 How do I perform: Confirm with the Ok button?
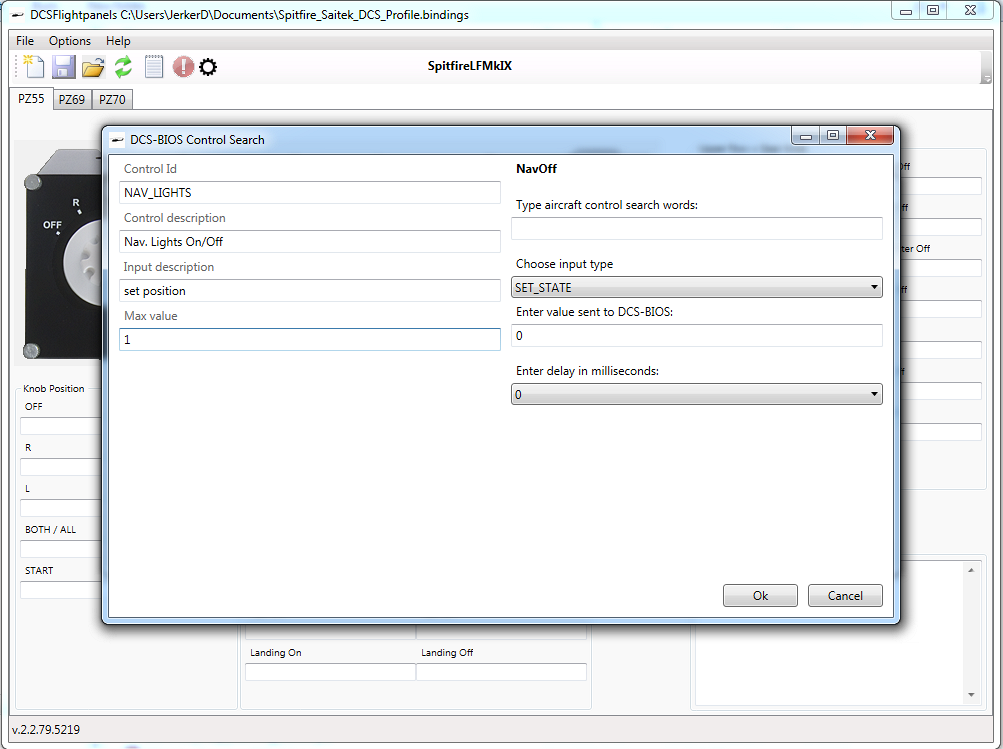click(x=760, y=595)
